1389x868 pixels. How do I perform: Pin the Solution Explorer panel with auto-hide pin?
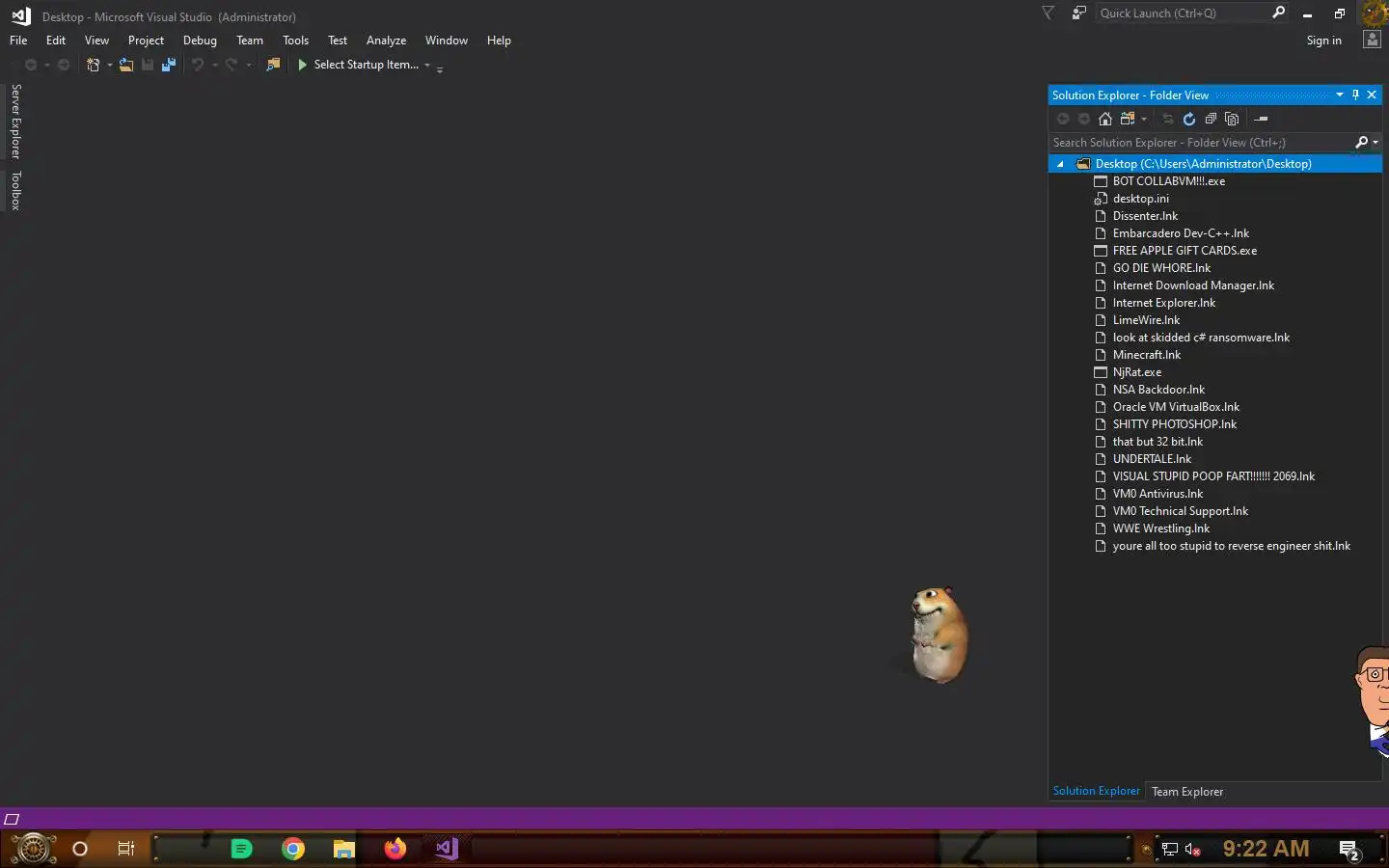[x=1355, y=95]
